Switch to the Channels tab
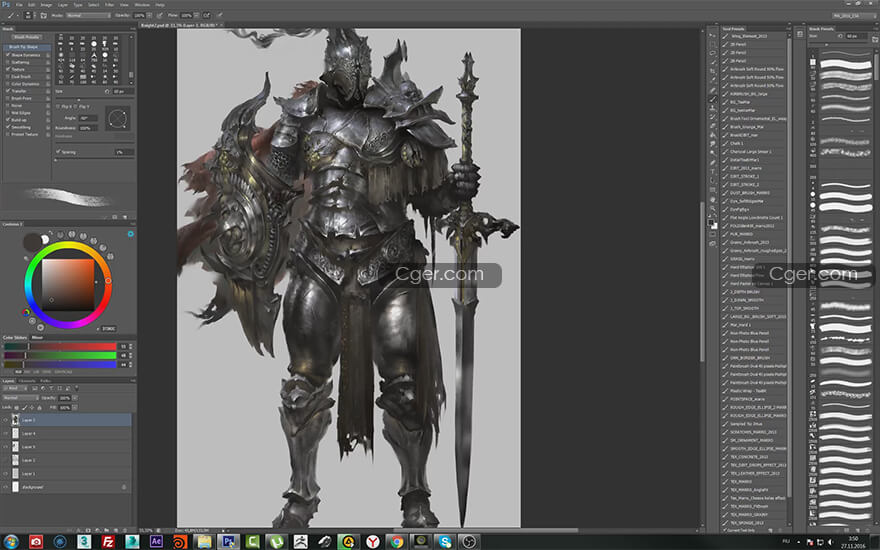The width and height of the screenshot is (880, 550). 26,381
